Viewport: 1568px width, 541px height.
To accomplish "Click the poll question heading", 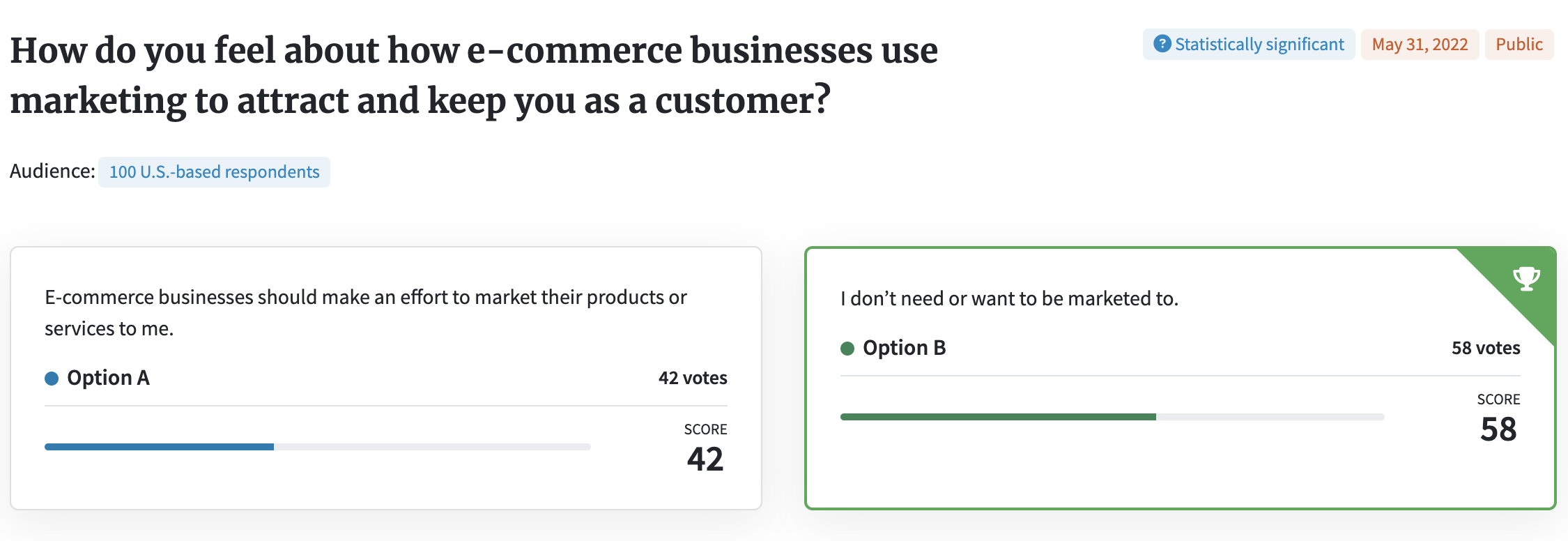I will [474, 75].
